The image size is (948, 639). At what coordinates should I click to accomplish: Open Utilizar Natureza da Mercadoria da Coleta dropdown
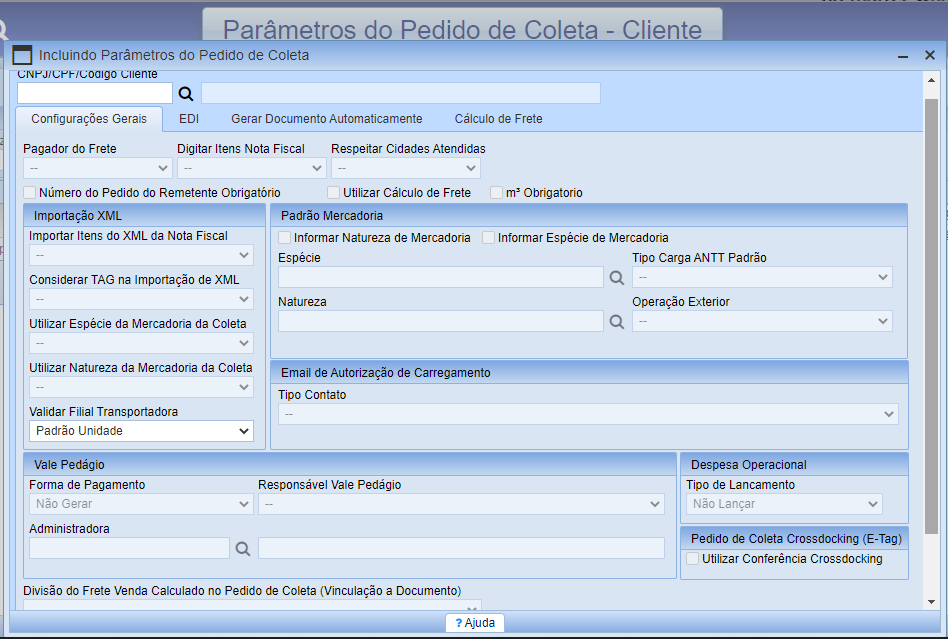click(x=141, y=387)
